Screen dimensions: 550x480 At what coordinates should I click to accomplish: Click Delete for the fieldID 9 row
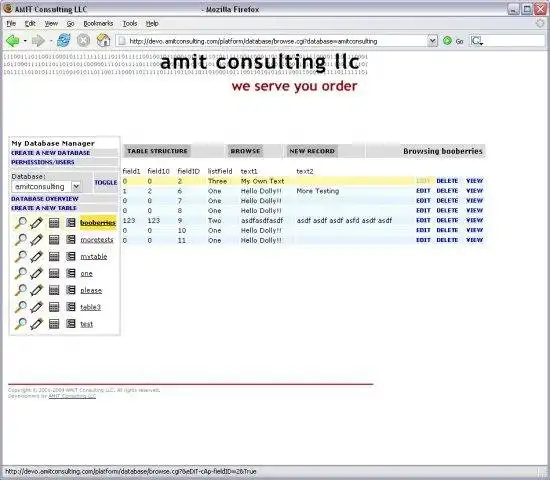[x=447, y=220]
